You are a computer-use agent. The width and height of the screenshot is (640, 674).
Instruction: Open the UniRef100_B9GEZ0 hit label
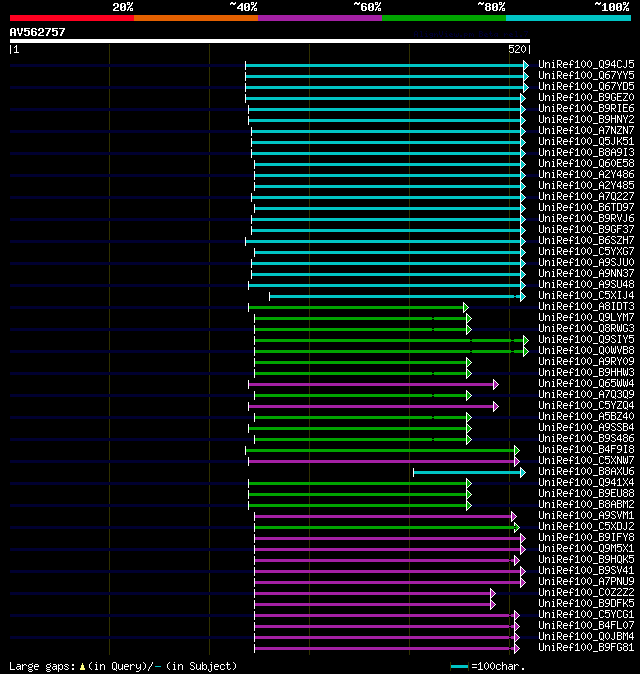(x=586, y=98)
